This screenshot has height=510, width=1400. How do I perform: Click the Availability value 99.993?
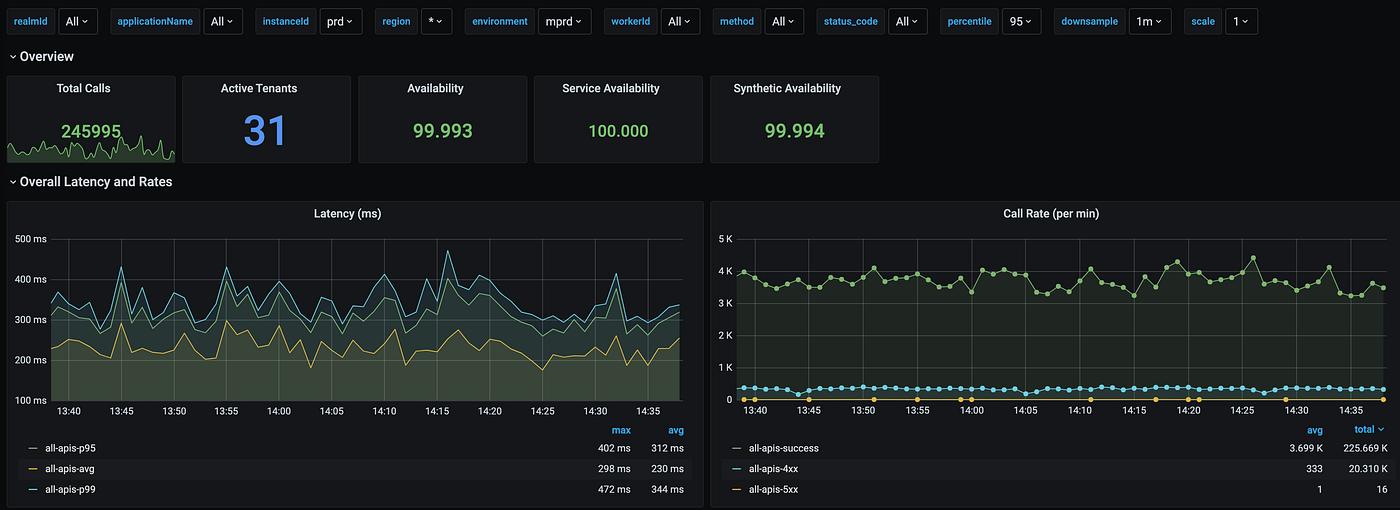pos(442,131)
